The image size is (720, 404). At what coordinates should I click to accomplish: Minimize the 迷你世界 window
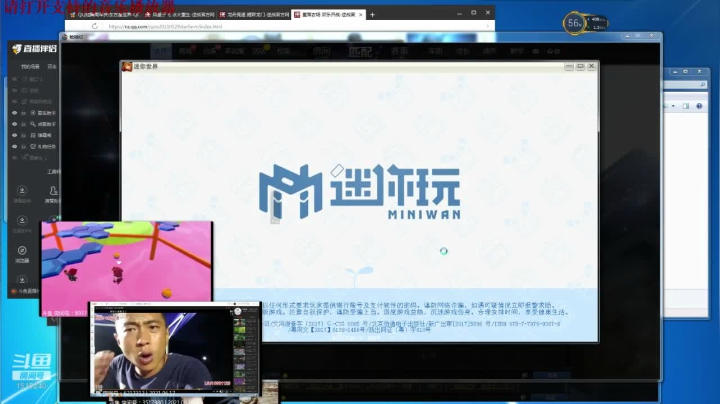(x=569, y=67)
